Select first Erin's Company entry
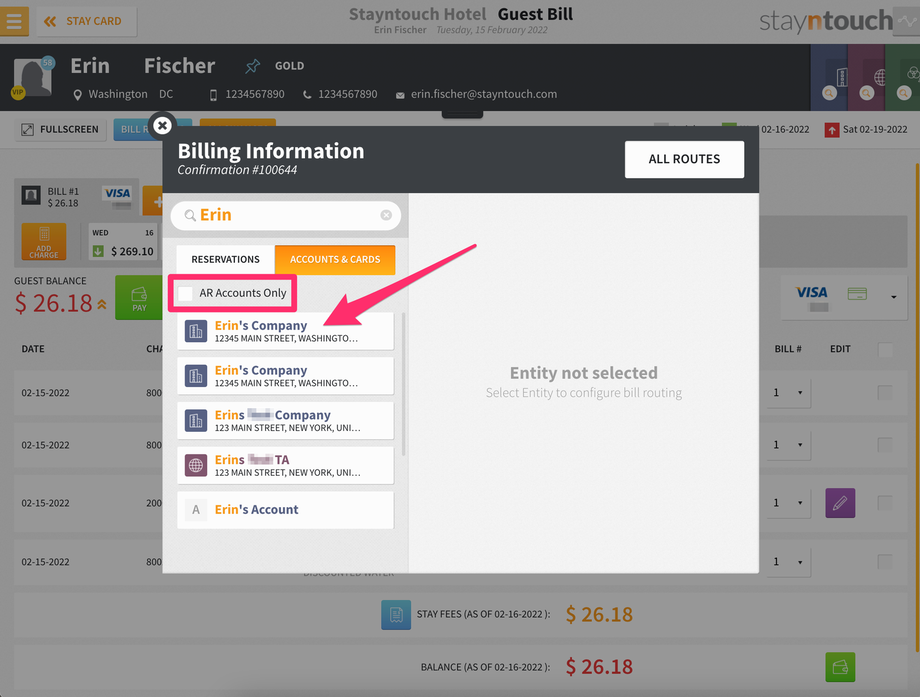This screenshot has height=697, width=920. click(x=286, y=331)
